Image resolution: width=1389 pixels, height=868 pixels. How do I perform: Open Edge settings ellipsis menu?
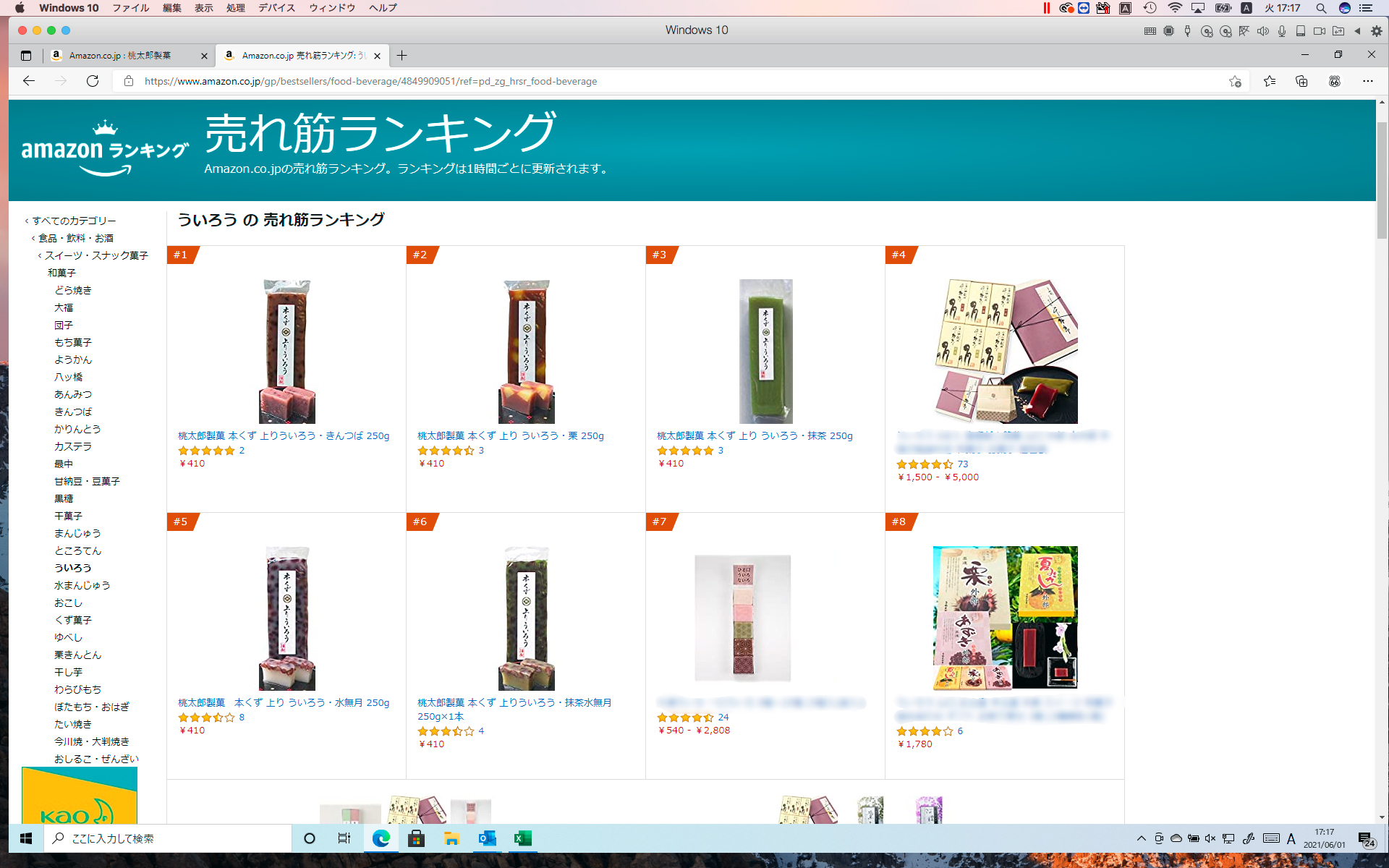coord(1367,81)
